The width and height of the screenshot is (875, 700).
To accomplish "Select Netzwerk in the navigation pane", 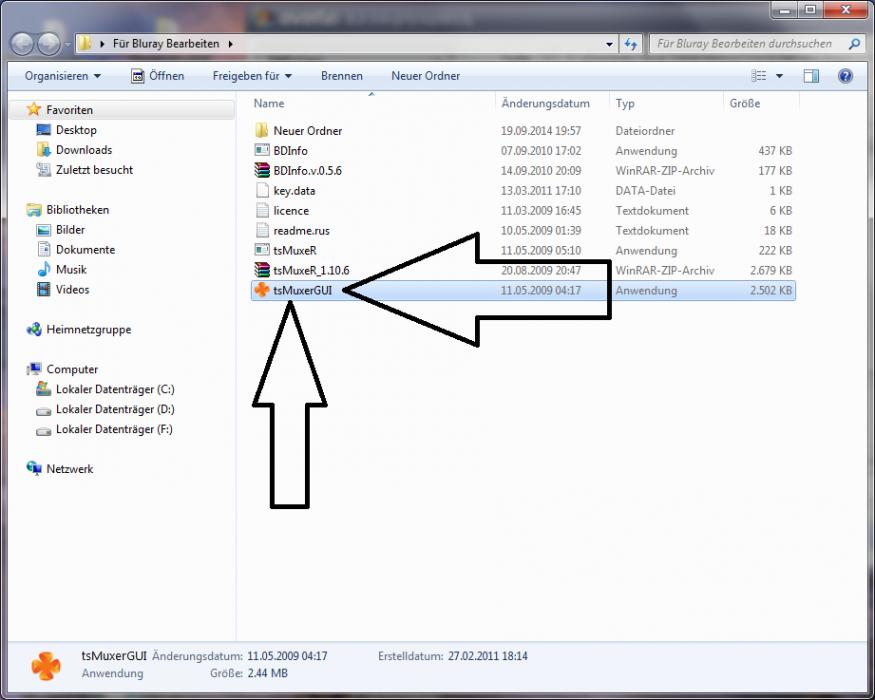I will [x=70, y=469].
